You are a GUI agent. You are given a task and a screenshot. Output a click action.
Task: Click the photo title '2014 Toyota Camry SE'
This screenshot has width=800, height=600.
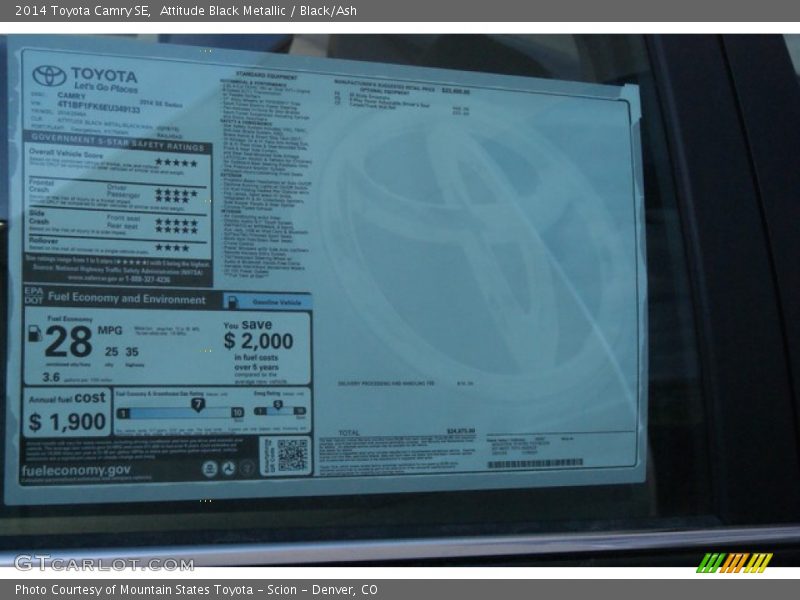pos(82,11)
